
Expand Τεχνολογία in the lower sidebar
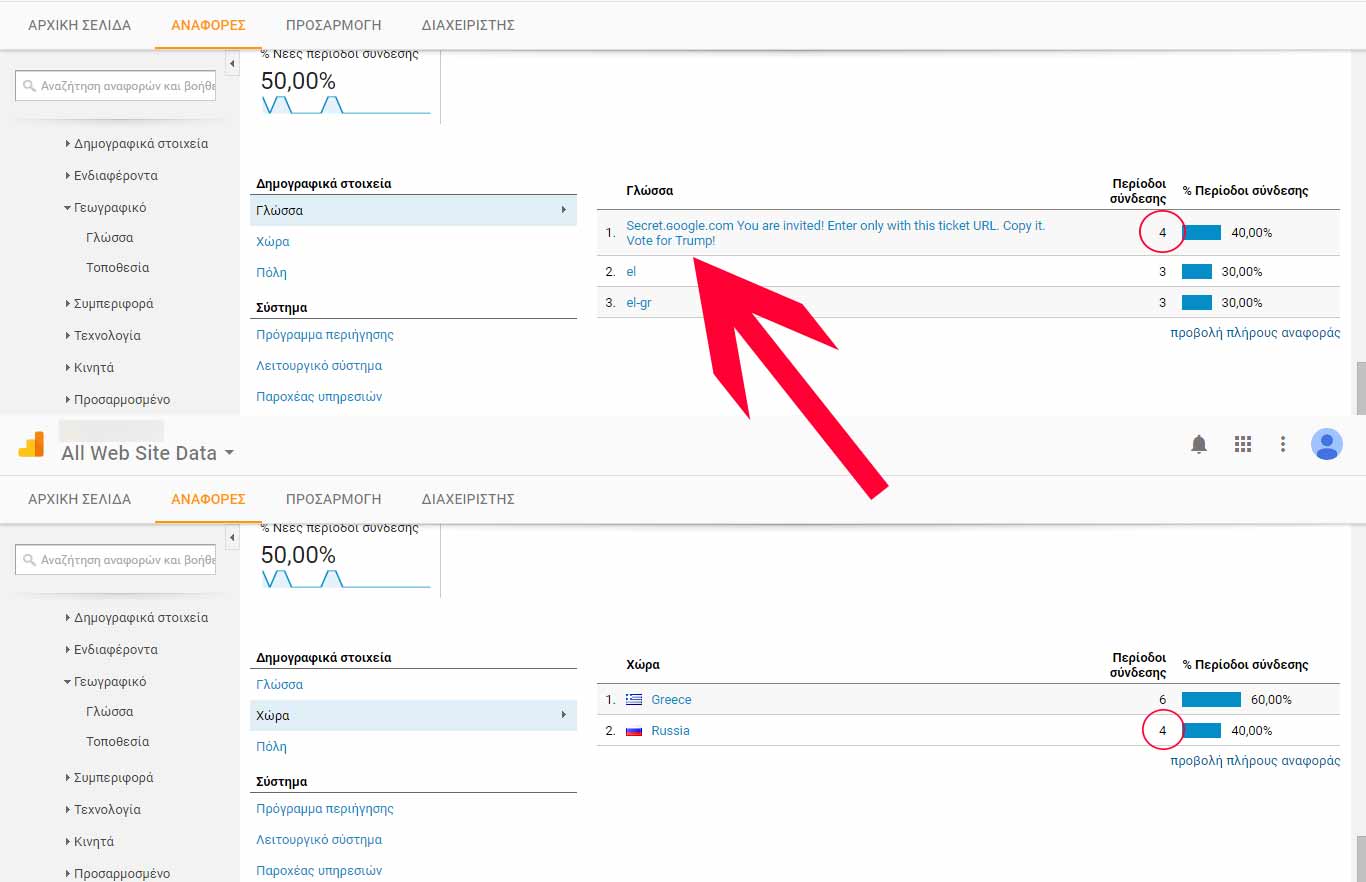pos(103,810)
